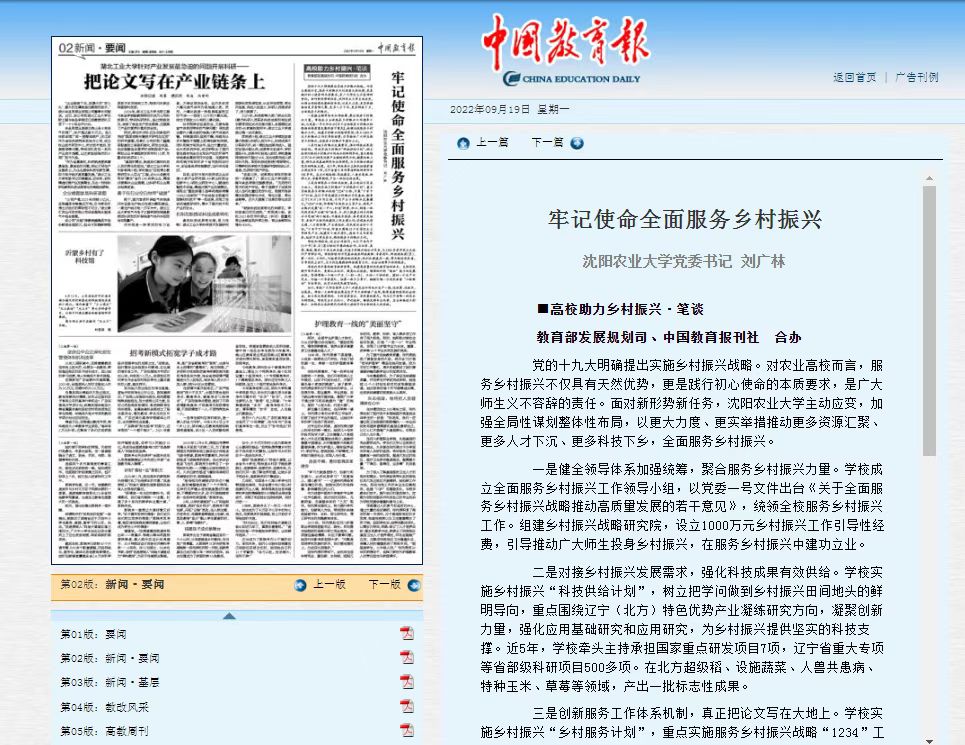Download PDF for 第01版 要闻
The image size is (965, 745).
coord(407,633)
